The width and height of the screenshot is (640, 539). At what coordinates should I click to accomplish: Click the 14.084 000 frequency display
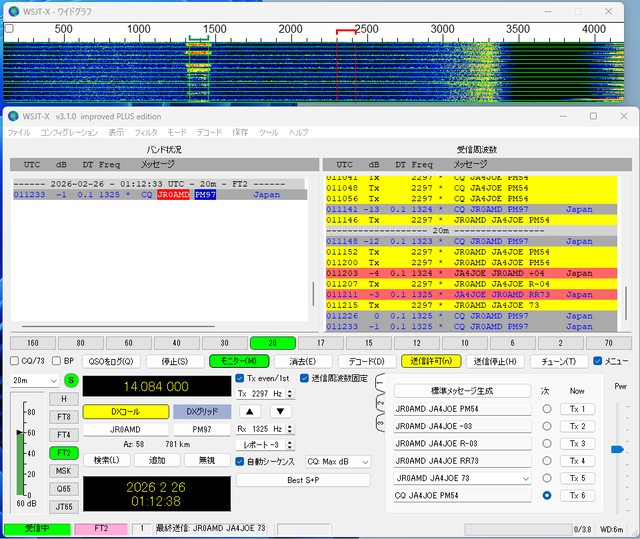157,386
